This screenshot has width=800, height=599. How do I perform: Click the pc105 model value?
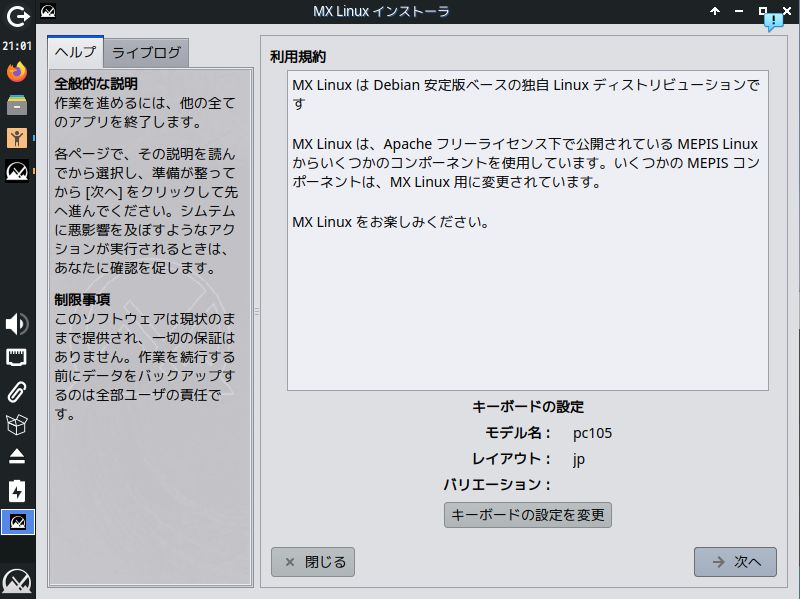(592, 433)
